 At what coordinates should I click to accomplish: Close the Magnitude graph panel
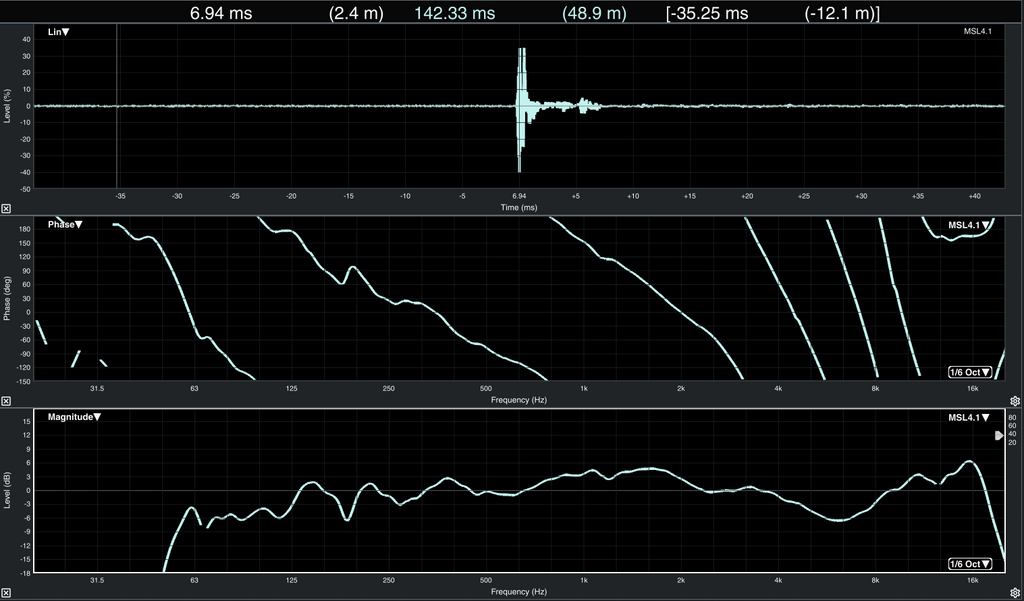(6, 593)
